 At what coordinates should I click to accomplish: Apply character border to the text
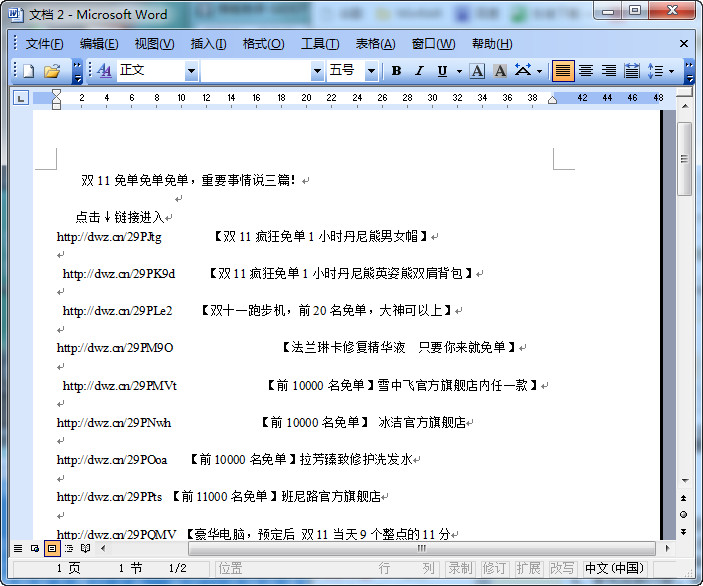tap(477, 71)
